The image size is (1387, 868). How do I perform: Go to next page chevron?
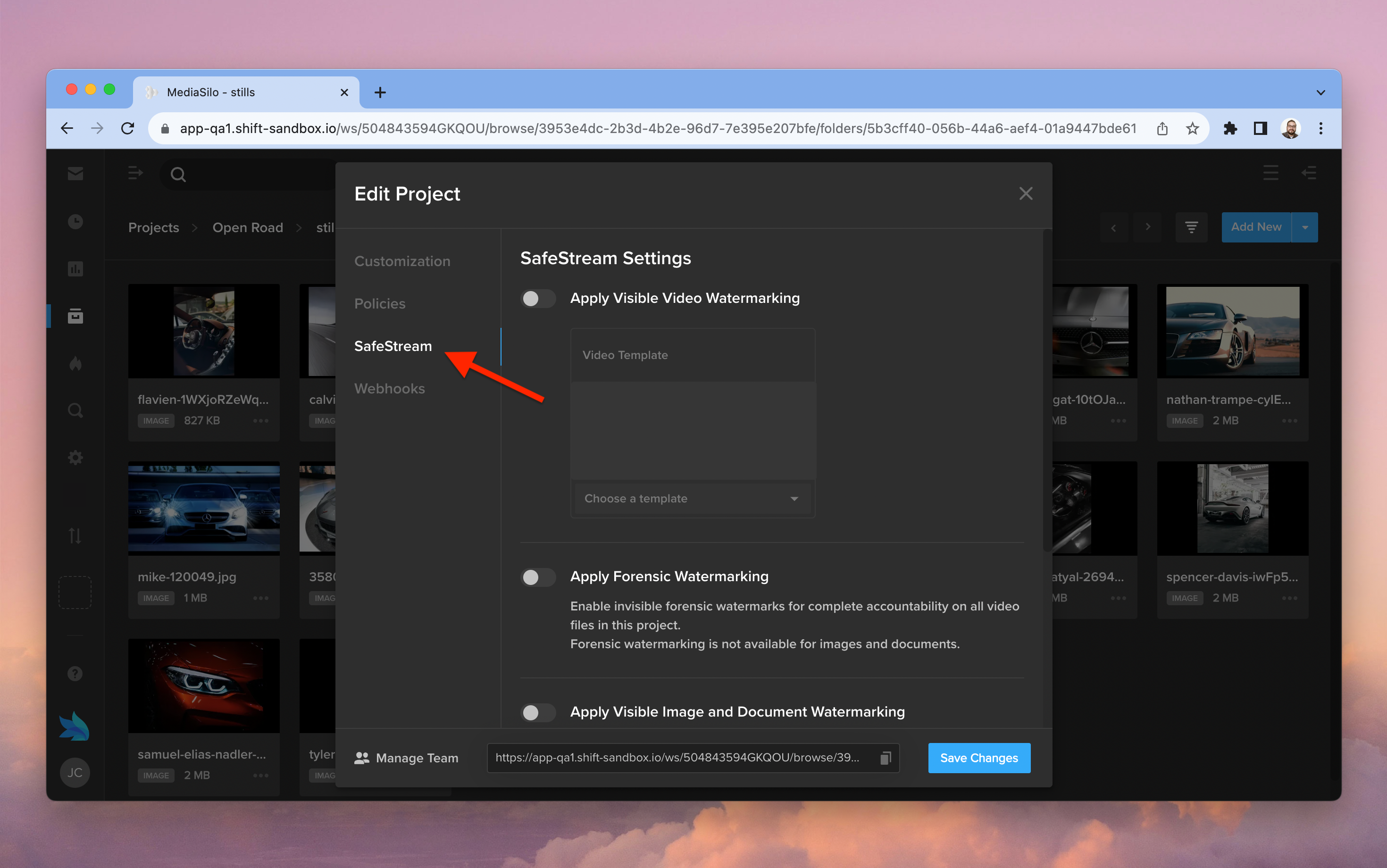coord(1148,227)
